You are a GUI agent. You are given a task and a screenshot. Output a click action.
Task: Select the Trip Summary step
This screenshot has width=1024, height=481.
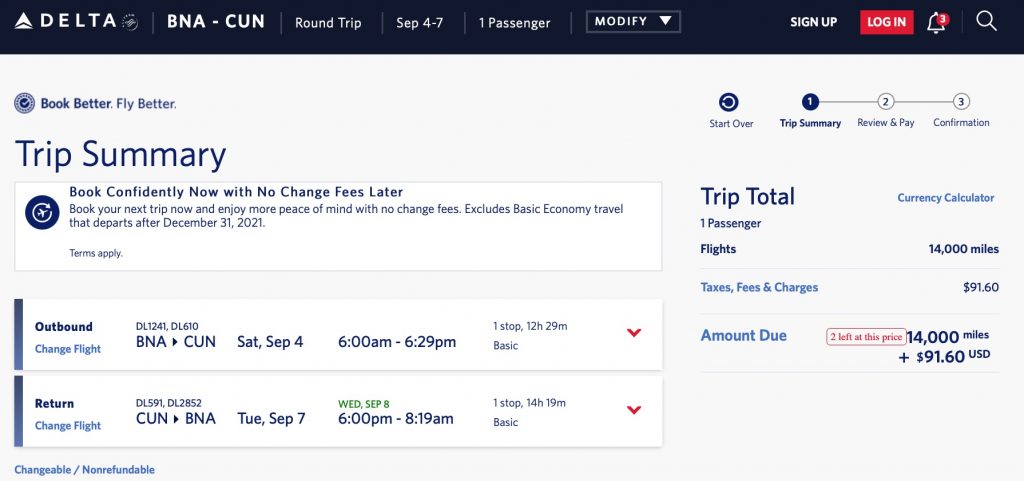click(810, 102)
